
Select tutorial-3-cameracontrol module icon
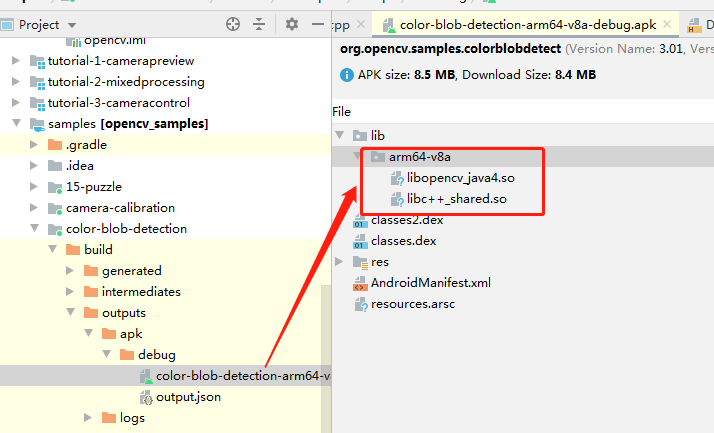point(37,103)
